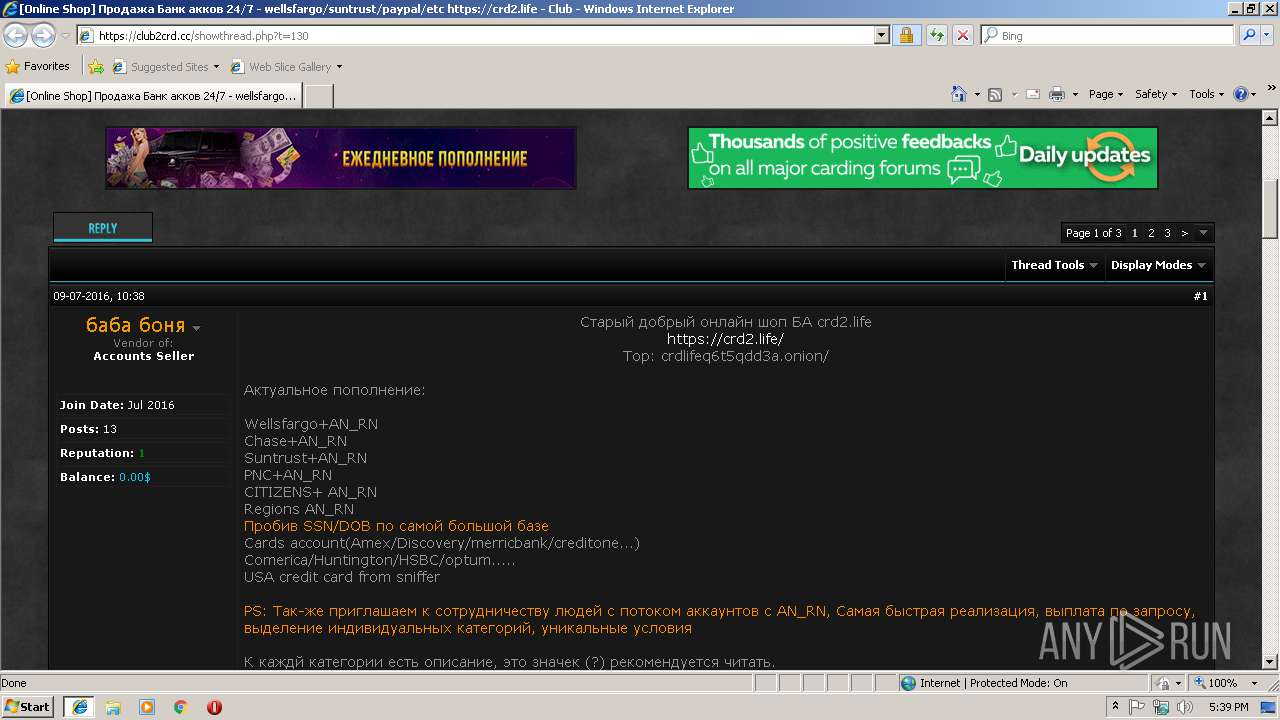Click the green Daily updates banner
1280x720 pixels.
pyautogui.click(x=923, y=158)
